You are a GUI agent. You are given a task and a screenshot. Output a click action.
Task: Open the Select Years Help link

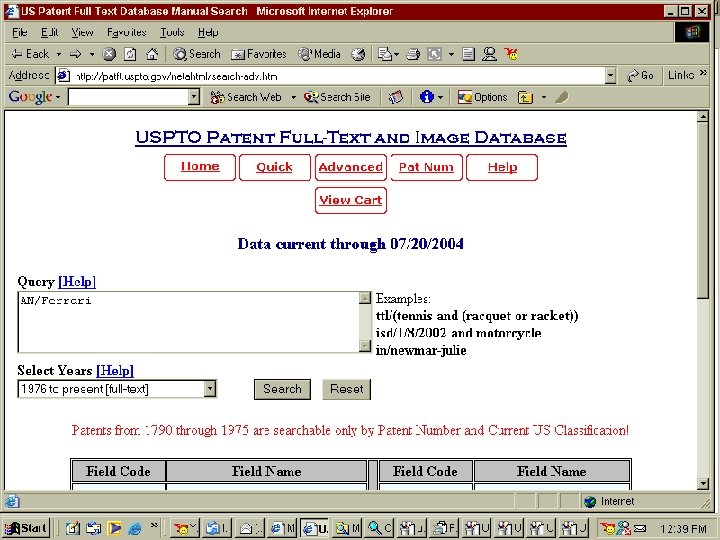tap(115, 370)
